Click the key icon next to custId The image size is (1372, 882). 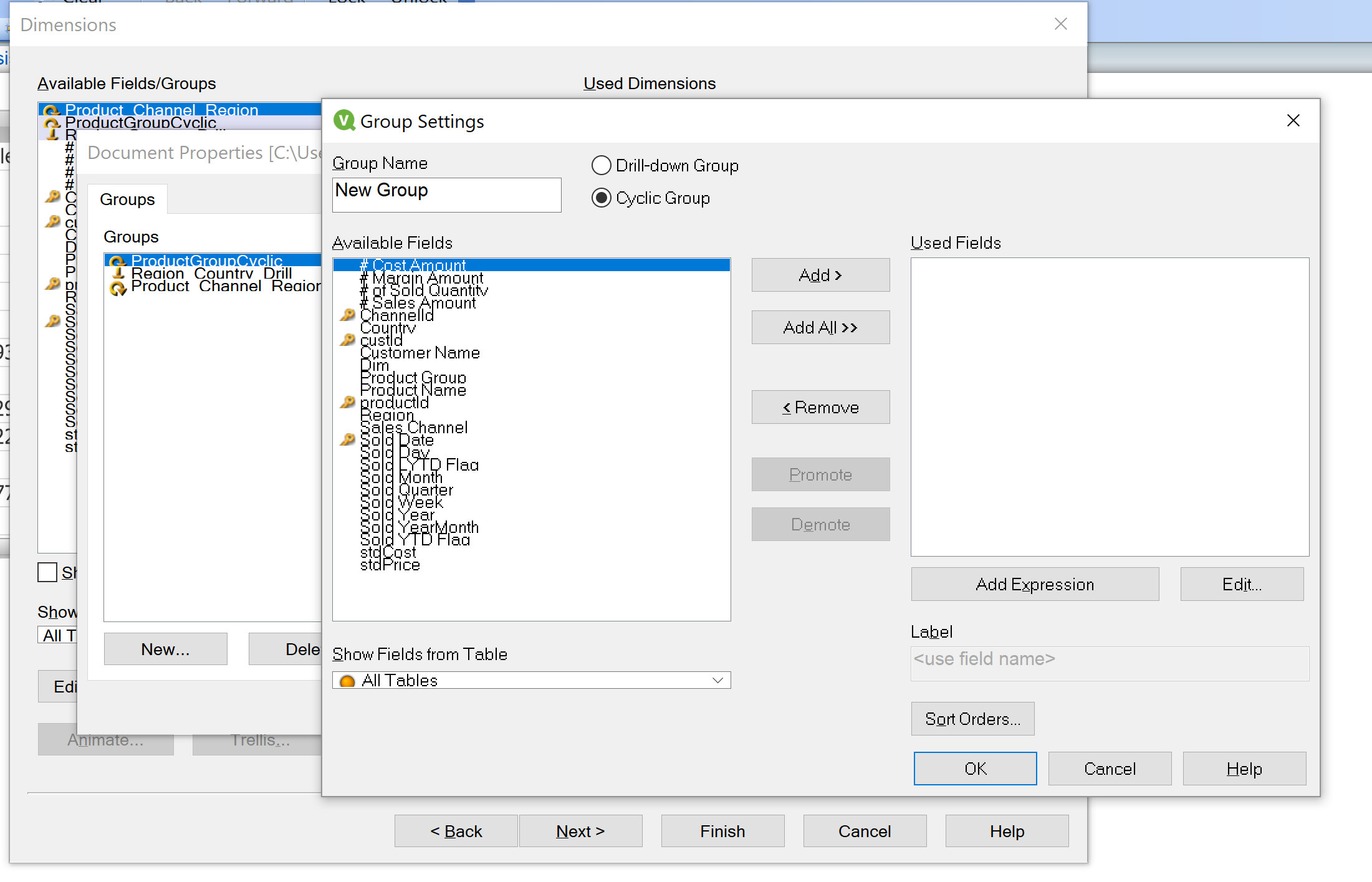tap(347, 340)
